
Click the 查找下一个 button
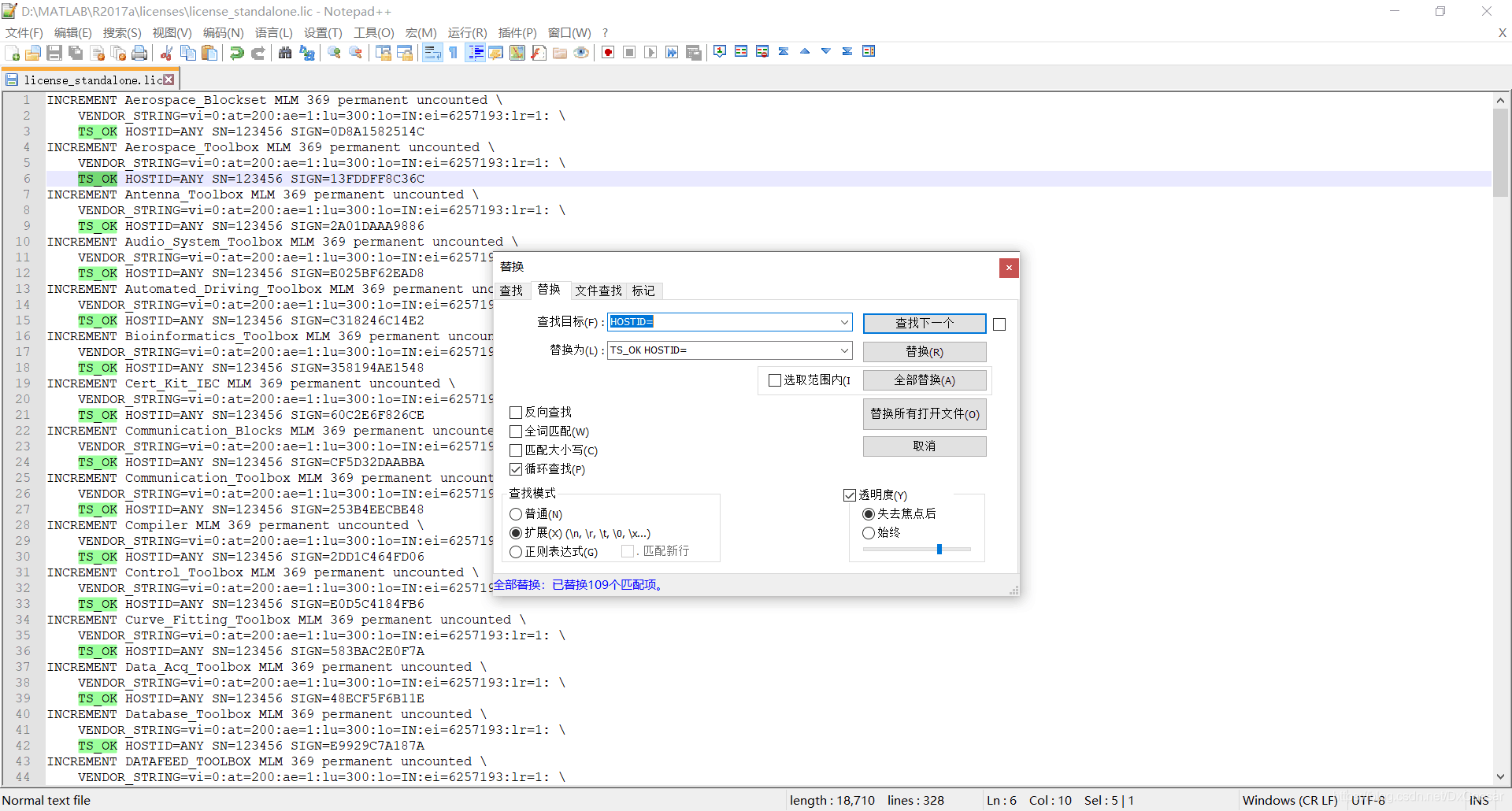pos(925,323)
